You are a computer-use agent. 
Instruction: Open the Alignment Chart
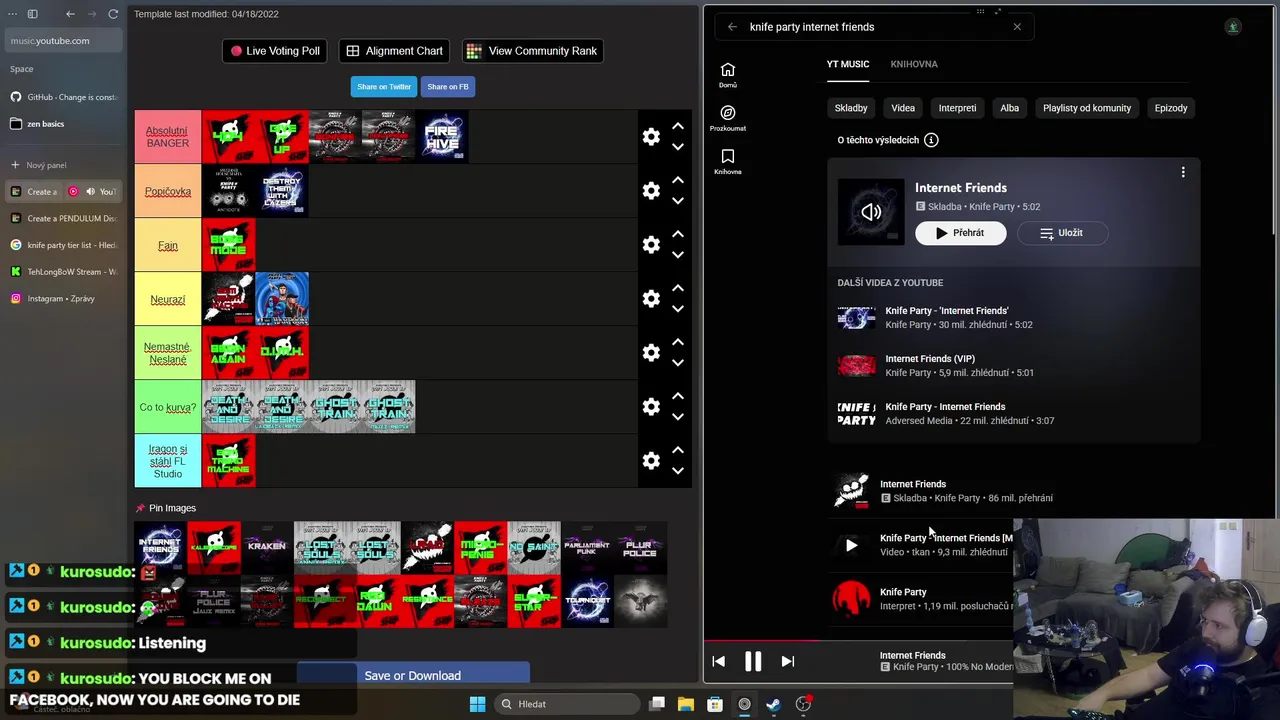coord(394,51)
